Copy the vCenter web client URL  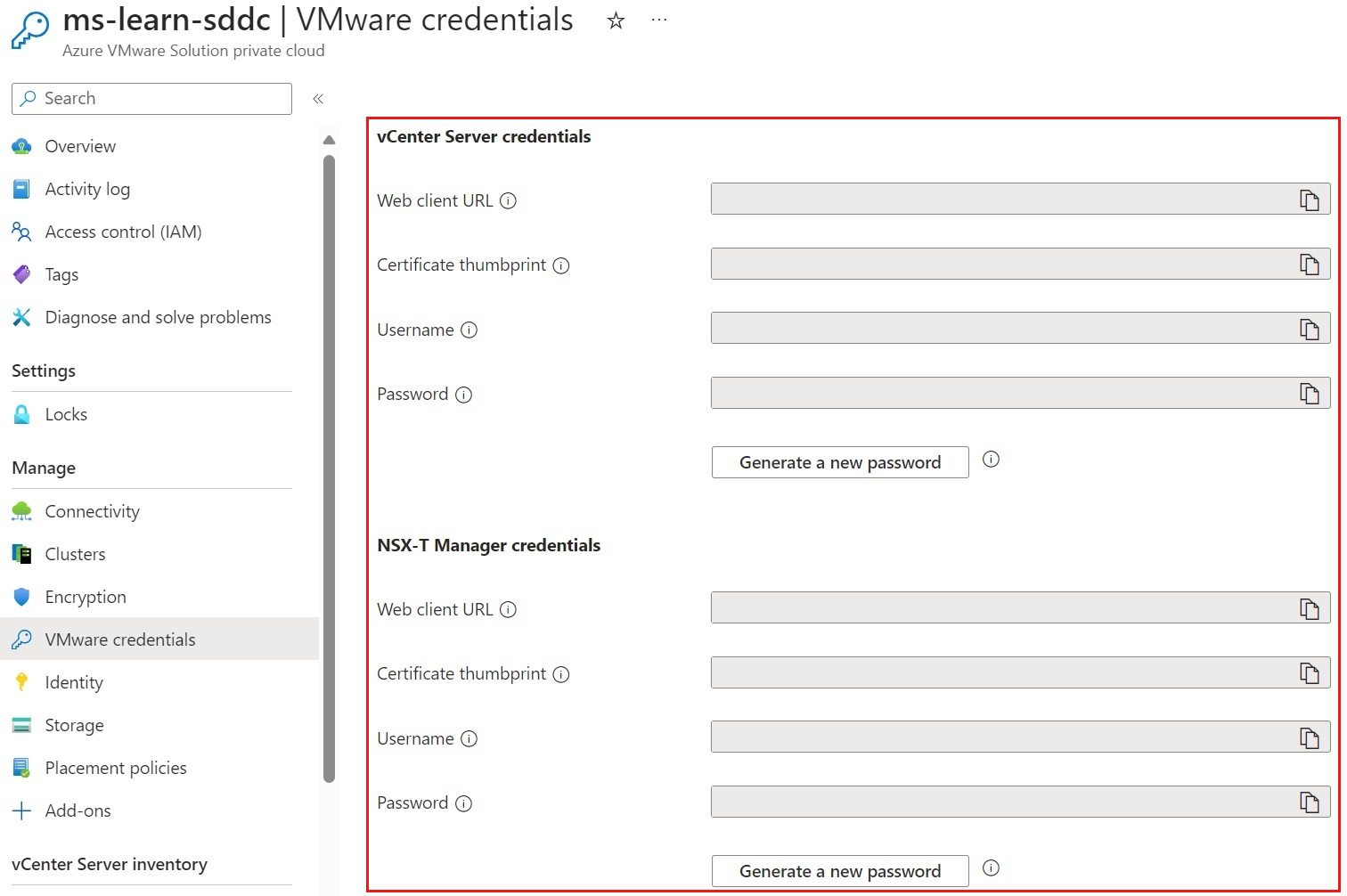[1310, 199]
